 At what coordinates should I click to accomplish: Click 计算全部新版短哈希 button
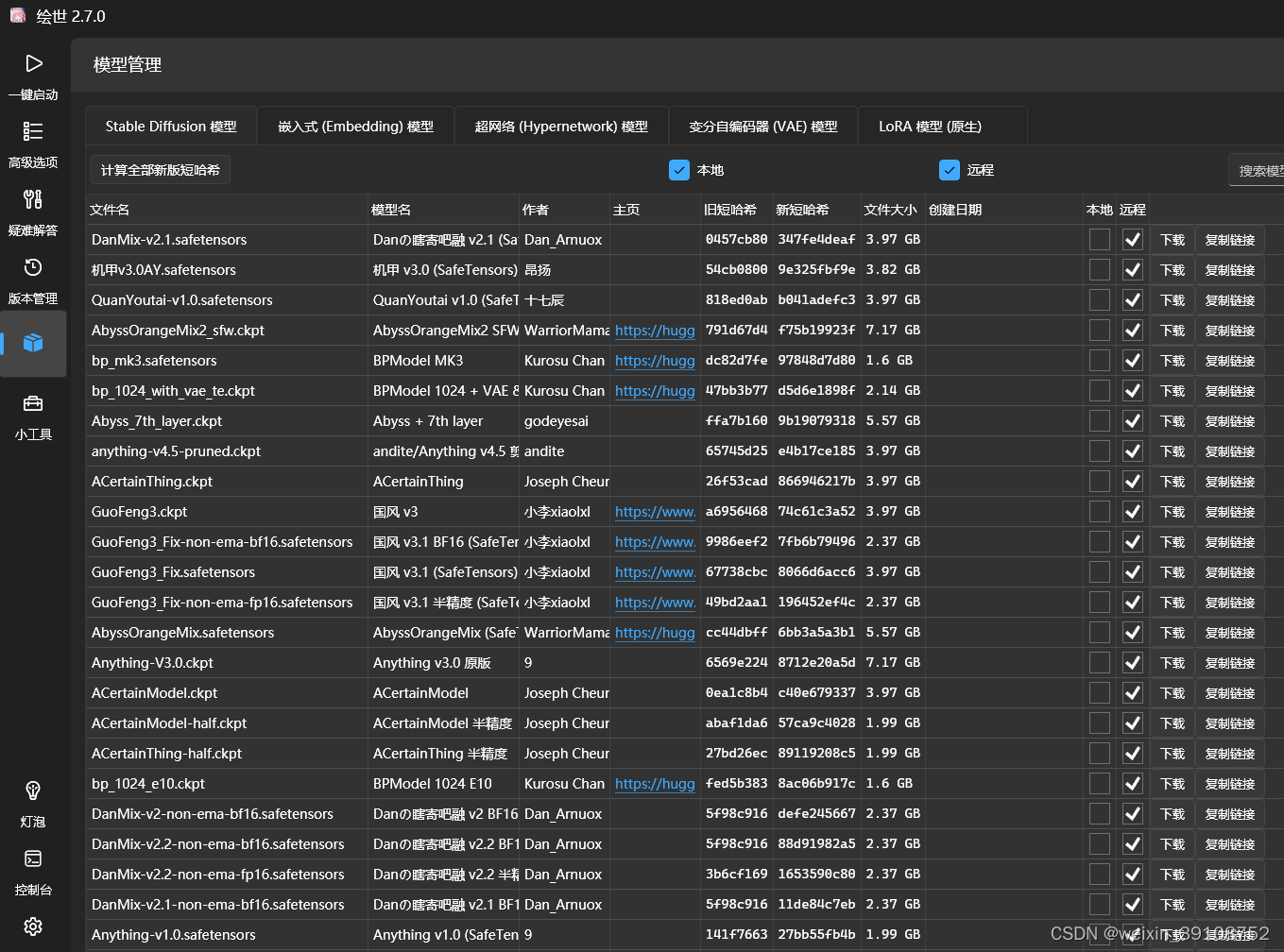[161, 170]
